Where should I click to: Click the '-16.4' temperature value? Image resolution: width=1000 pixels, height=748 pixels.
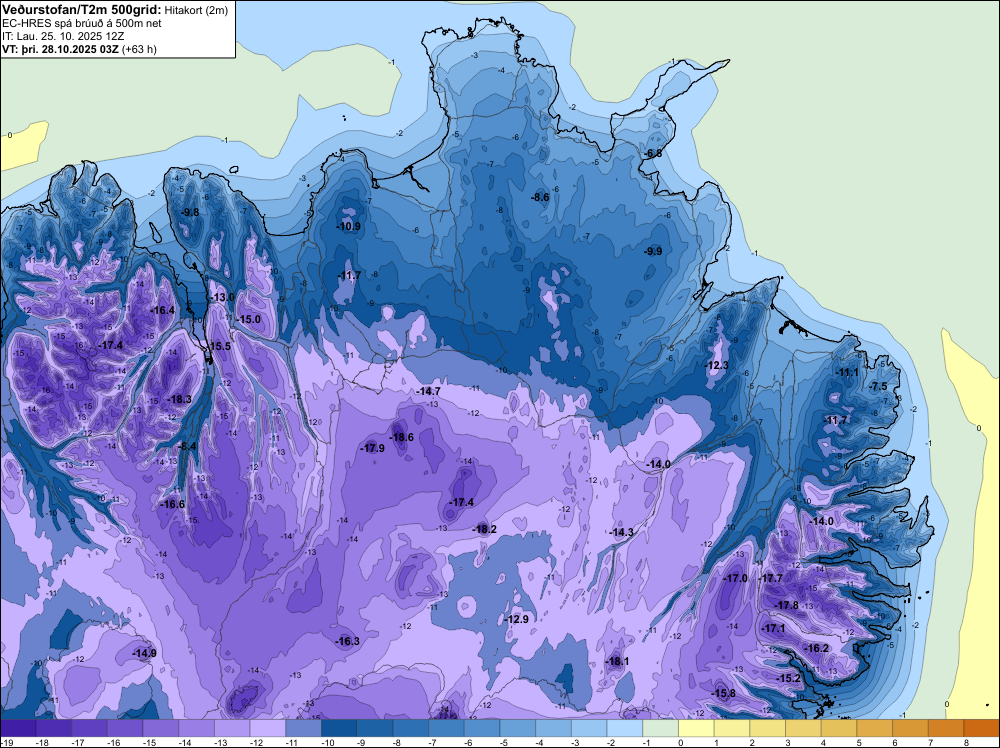click(x=162, y=310)
